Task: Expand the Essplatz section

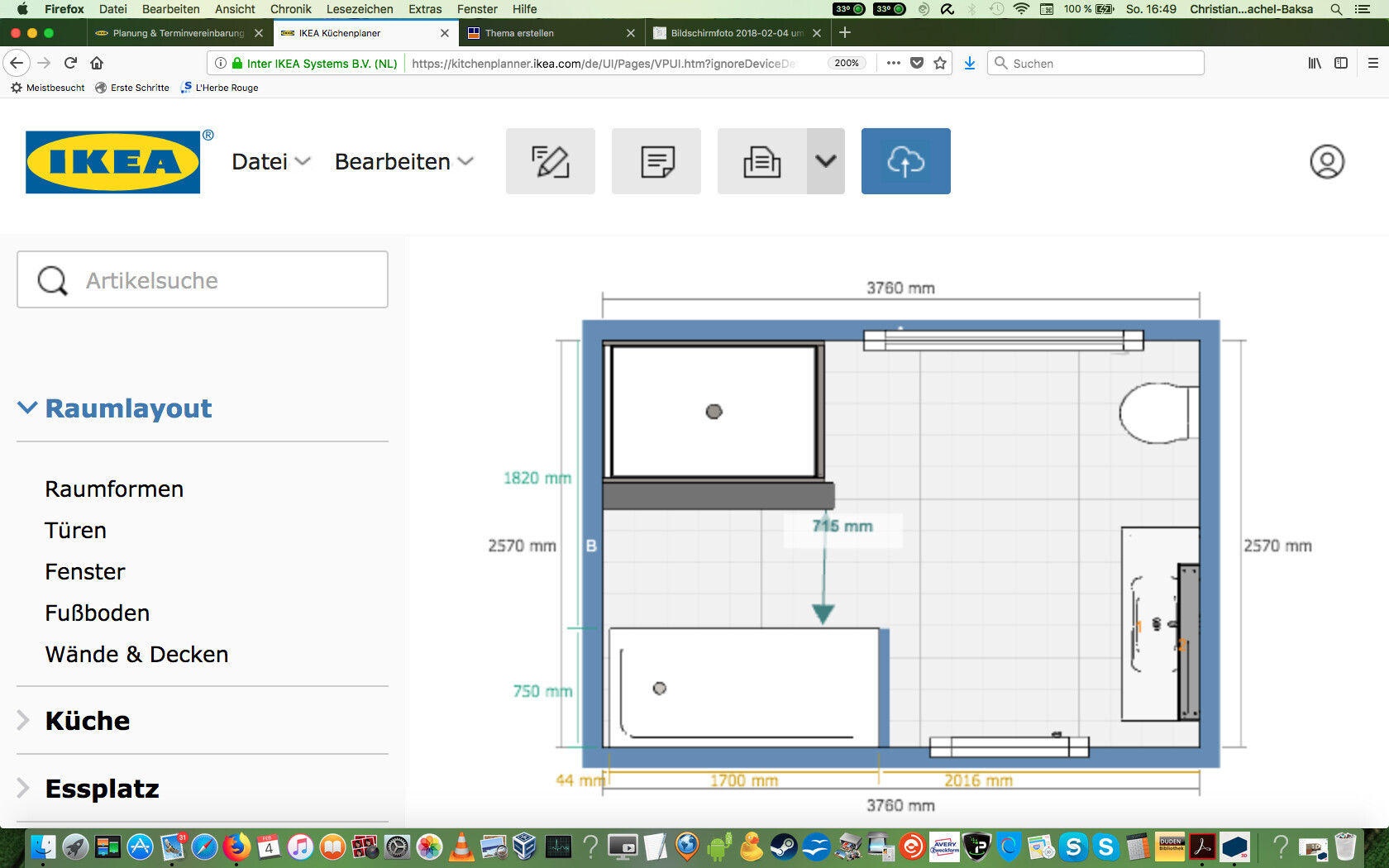Action: tap(101, 789)
